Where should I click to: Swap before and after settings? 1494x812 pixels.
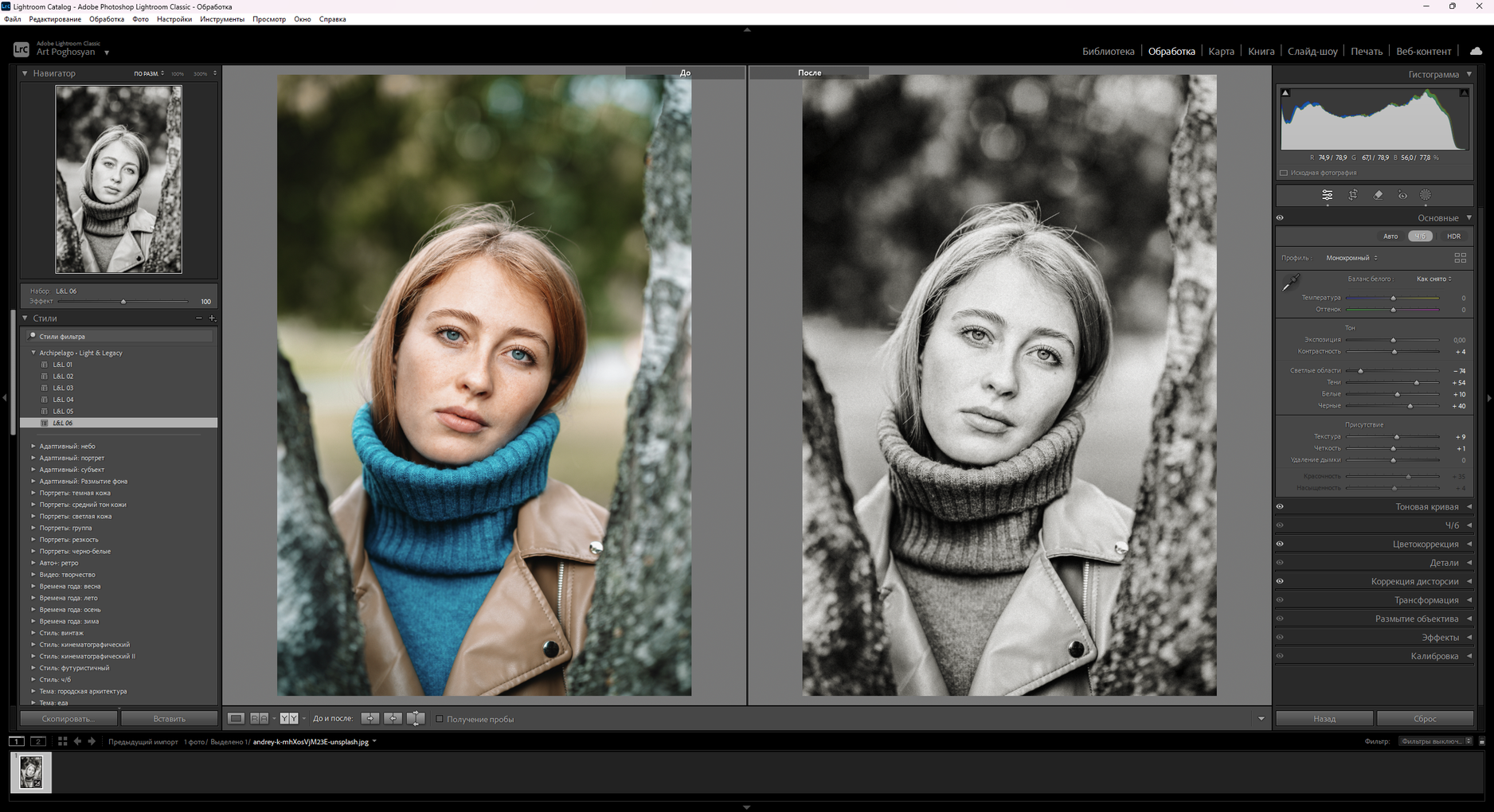pos(416,719)
